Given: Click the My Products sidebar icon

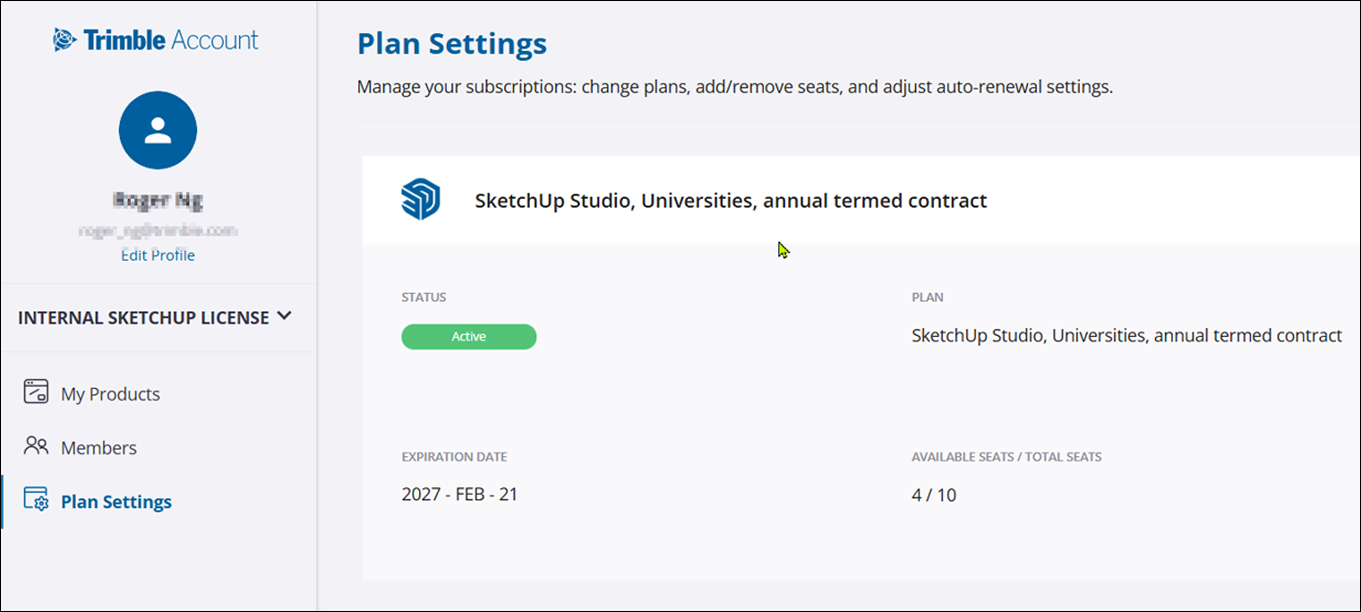Looking at the screenshot, I should point(36,392).
